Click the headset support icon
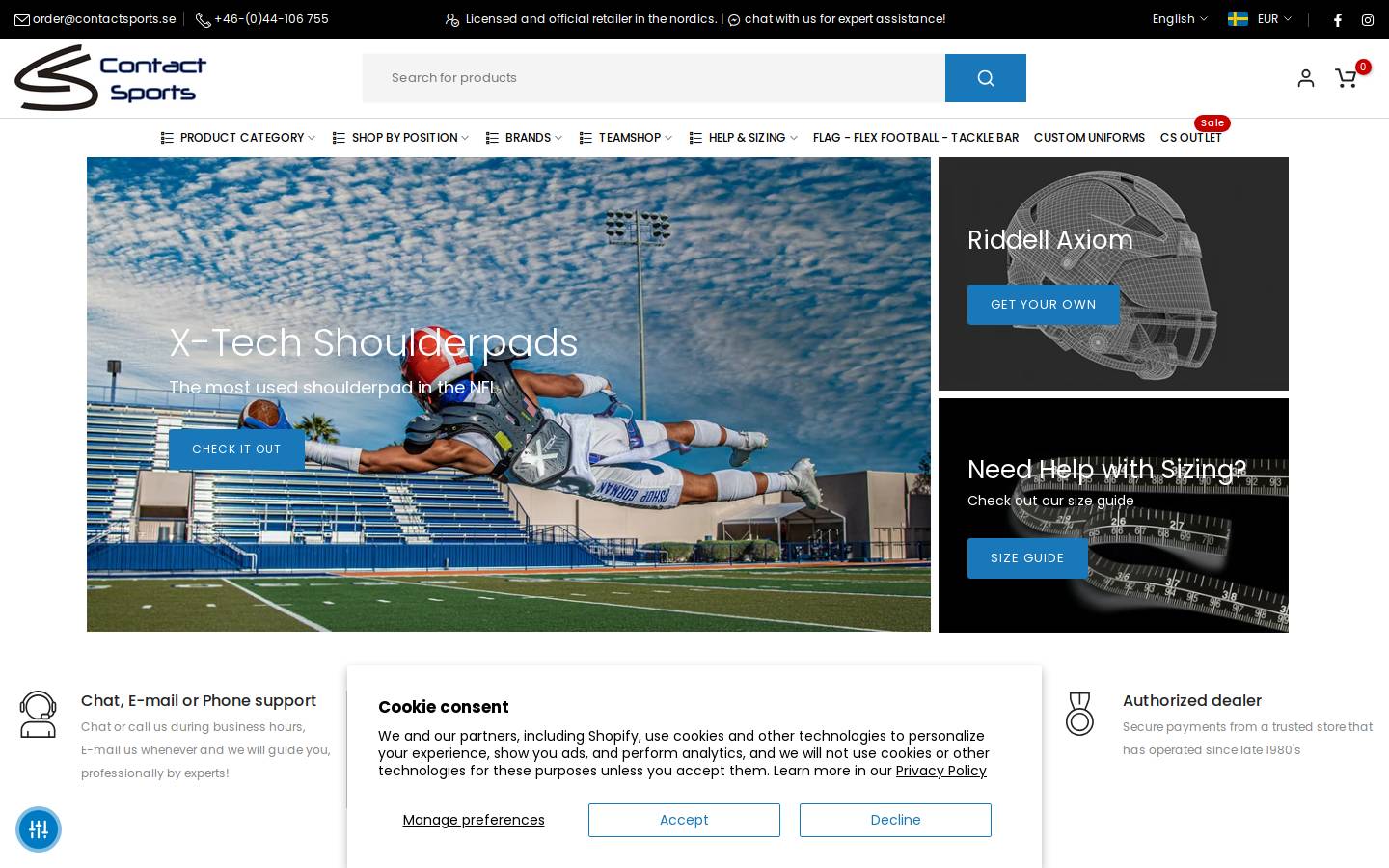The width and height of the screenshot is (1389, 868). point(38,715)
